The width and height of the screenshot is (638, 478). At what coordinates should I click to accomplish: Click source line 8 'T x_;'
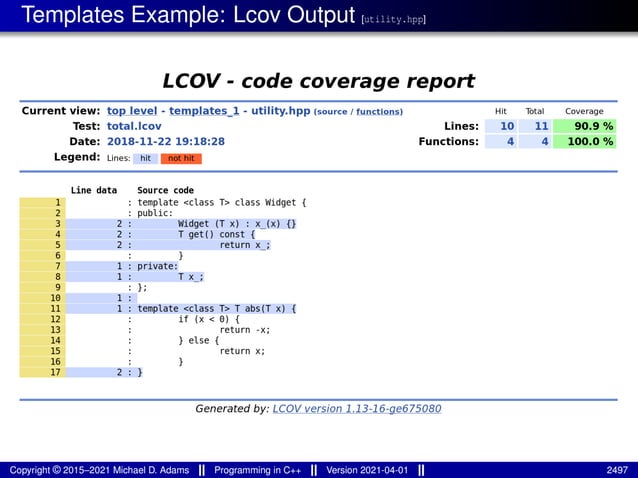point(191,277)
